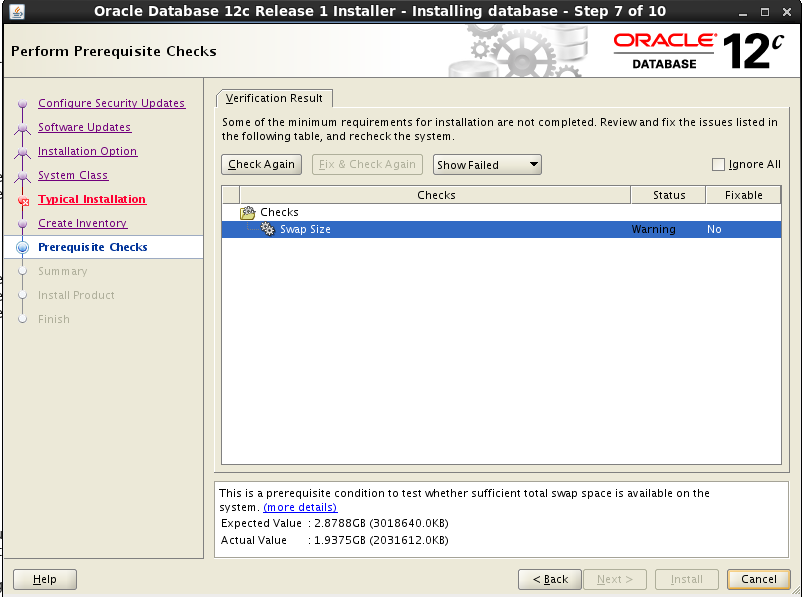803x597 pixels.
Task: Click the Typical Installation error step marker
Action: point(23,200)
